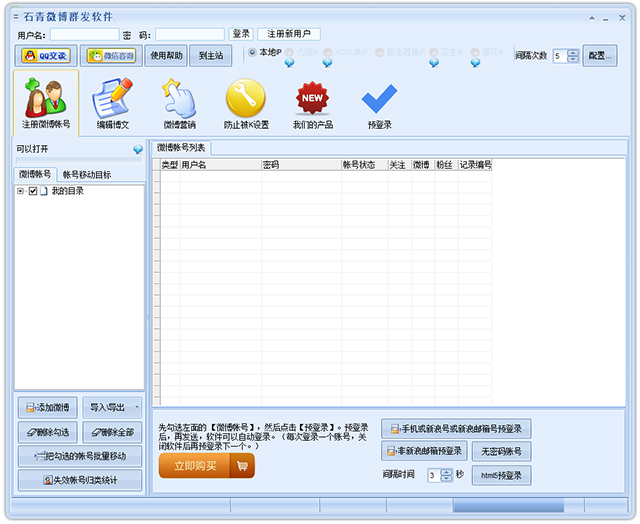Increase the 间隔时间 seconds spinner
The width and height of the screenshot is (640, 524).
click(x=447, y=472)
